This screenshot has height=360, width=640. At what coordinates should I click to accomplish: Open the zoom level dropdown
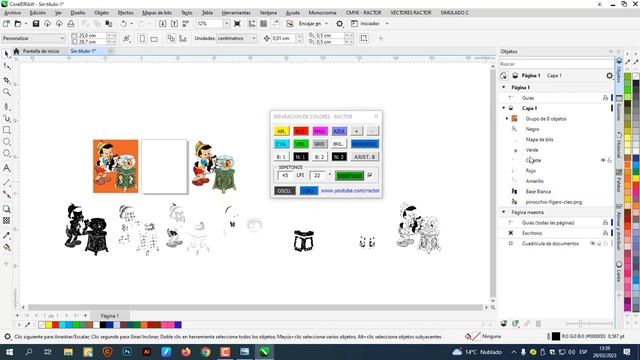coord(227,24)
